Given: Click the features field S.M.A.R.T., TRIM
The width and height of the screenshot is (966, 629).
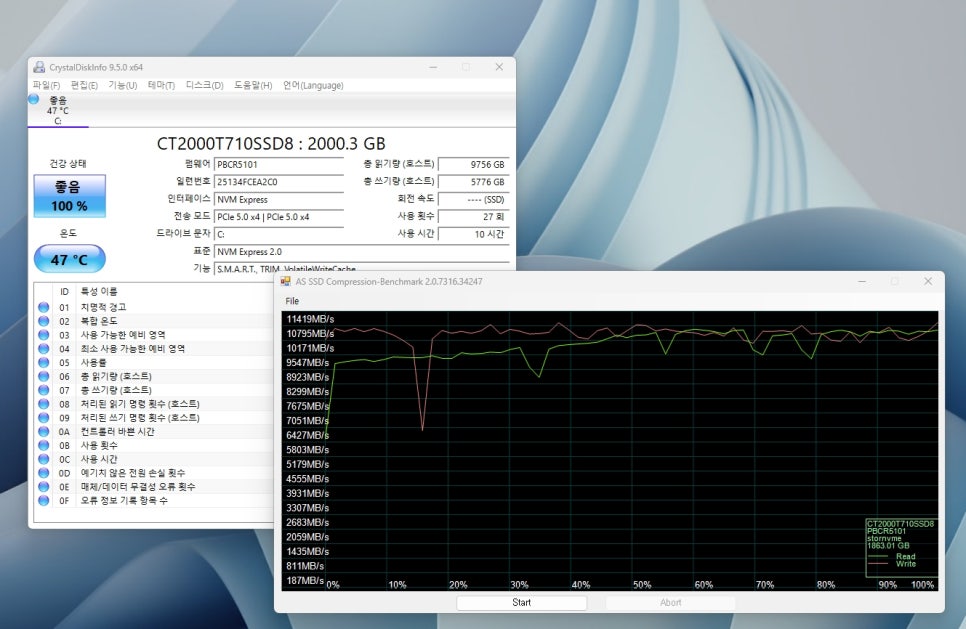Looking at the screenshot, I should click(x=362, y=268).
